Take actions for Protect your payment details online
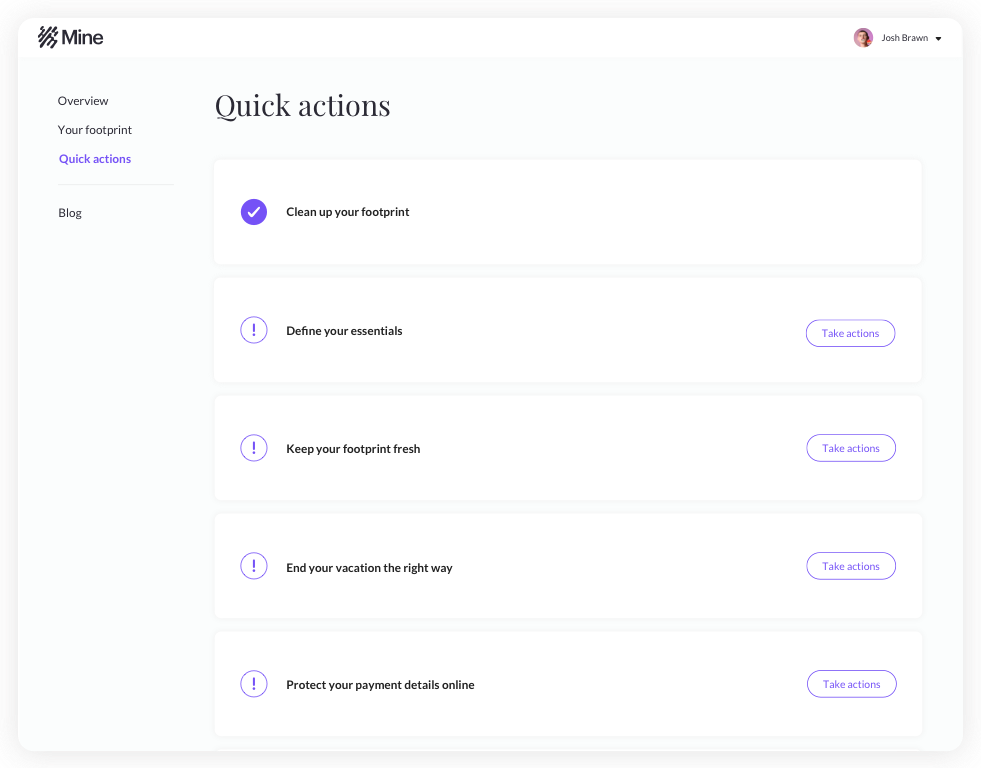 [x=851, y=684]
